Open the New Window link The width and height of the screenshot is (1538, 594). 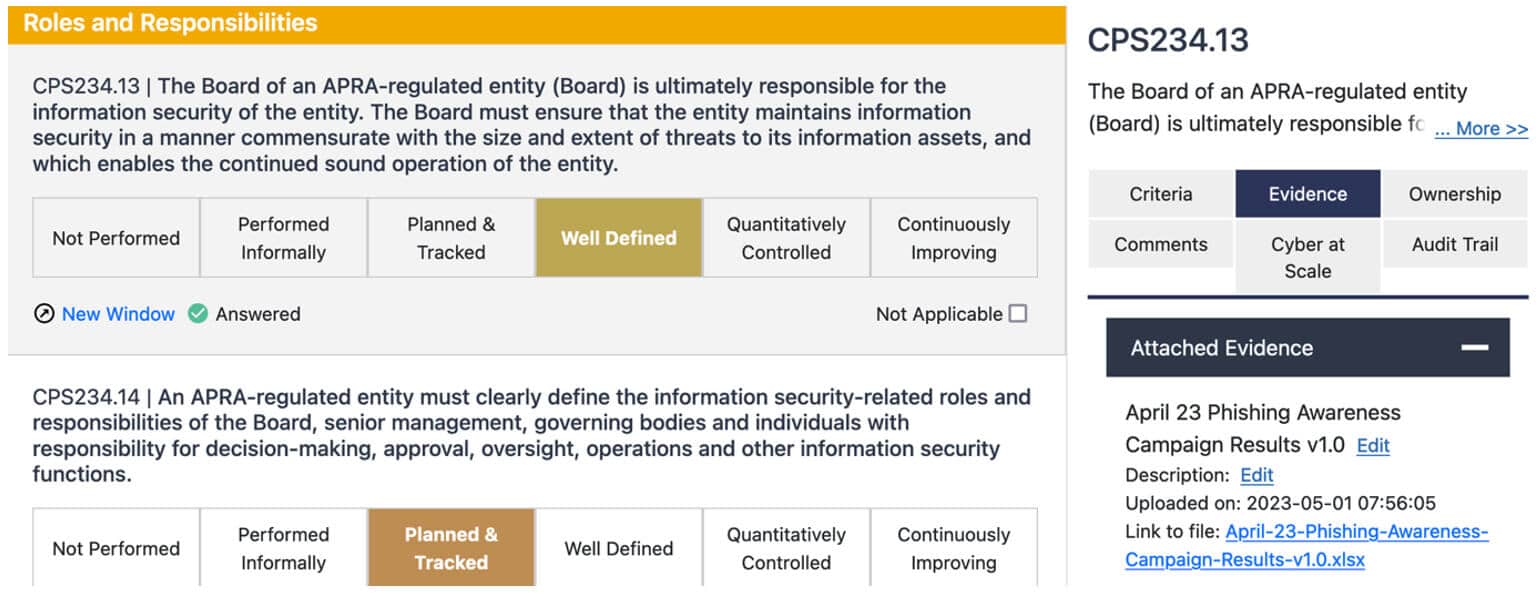118,314
